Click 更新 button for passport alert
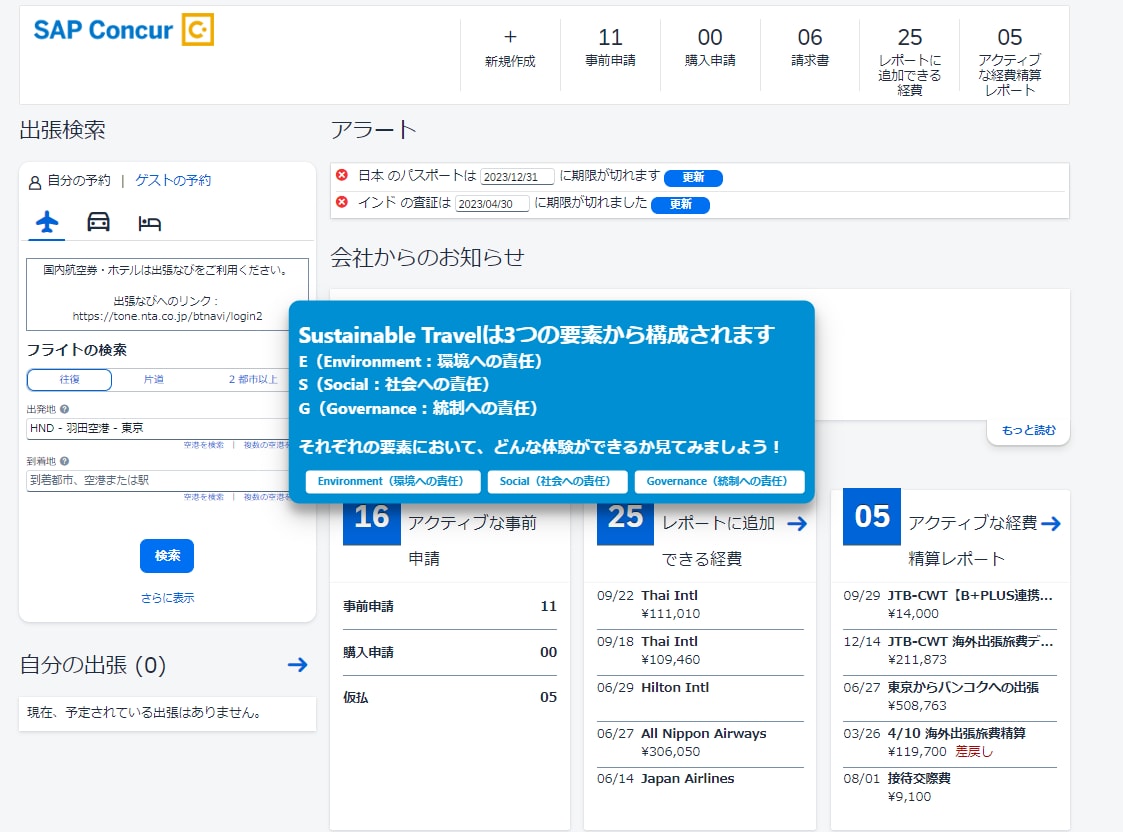The width and height of the screenshot is (1123, 832). pos(693,178)
